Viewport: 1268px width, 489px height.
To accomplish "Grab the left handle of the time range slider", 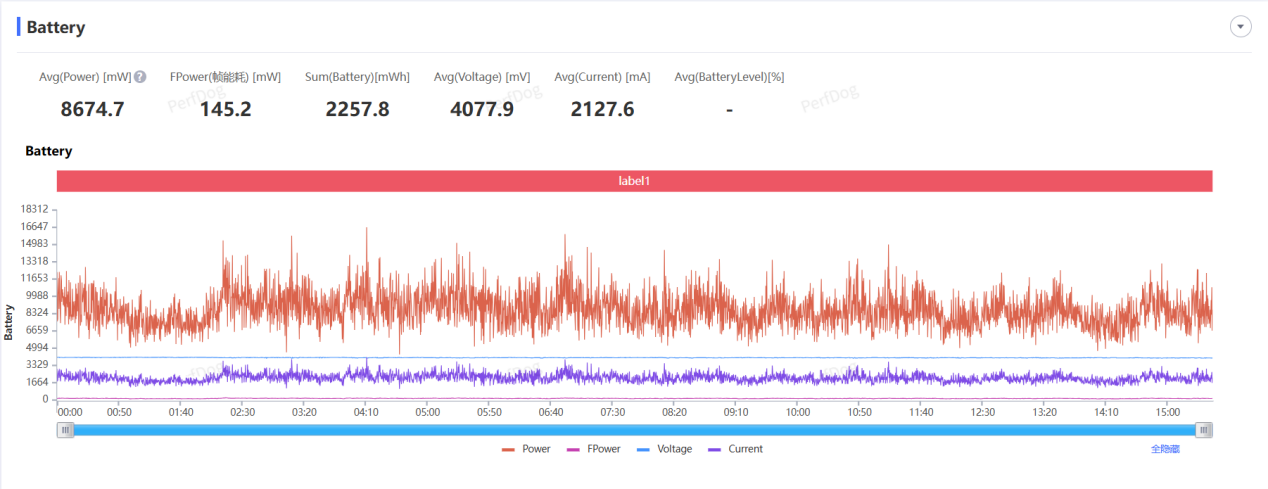I will tap(65, 430).
